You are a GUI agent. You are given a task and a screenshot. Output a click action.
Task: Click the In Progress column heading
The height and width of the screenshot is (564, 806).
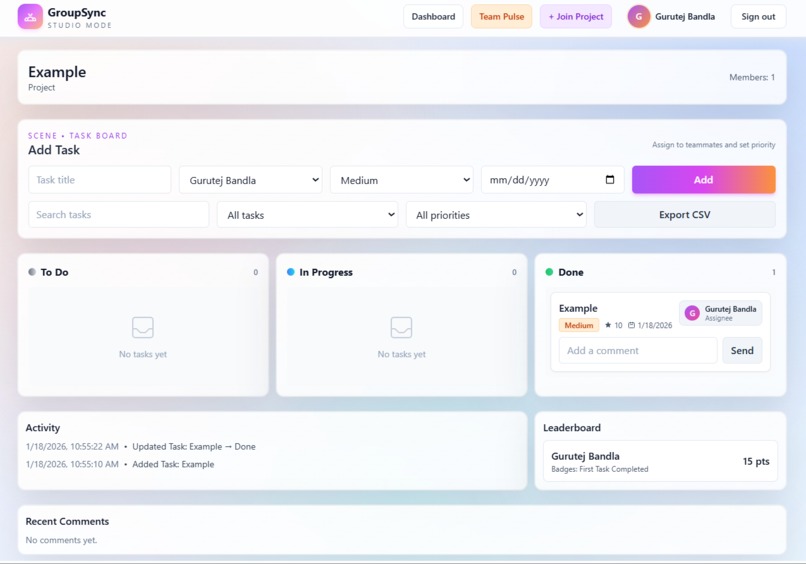coord(326,272)
